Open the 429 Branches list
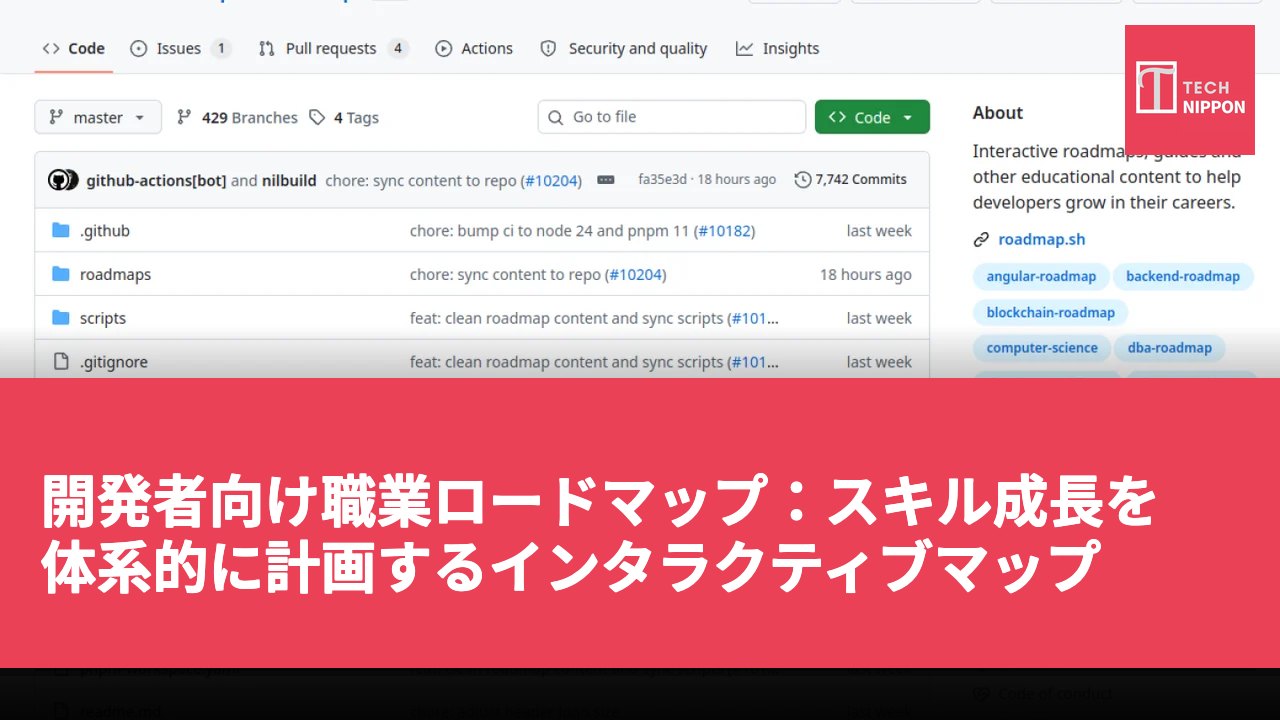The image size is (1280, 720). point(237,117)
